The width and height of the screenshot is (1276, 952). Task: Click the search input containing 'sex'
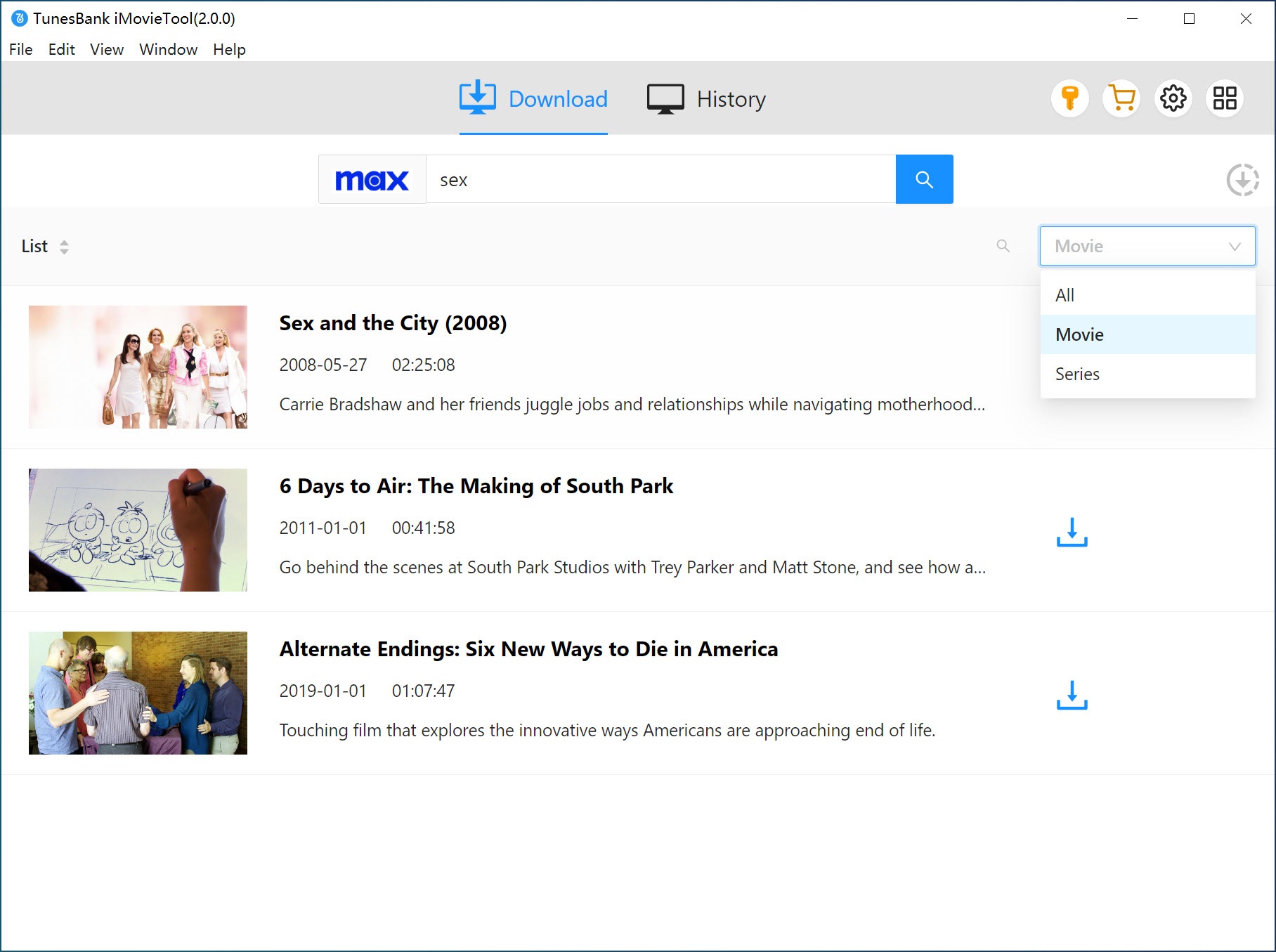[660, 180]
